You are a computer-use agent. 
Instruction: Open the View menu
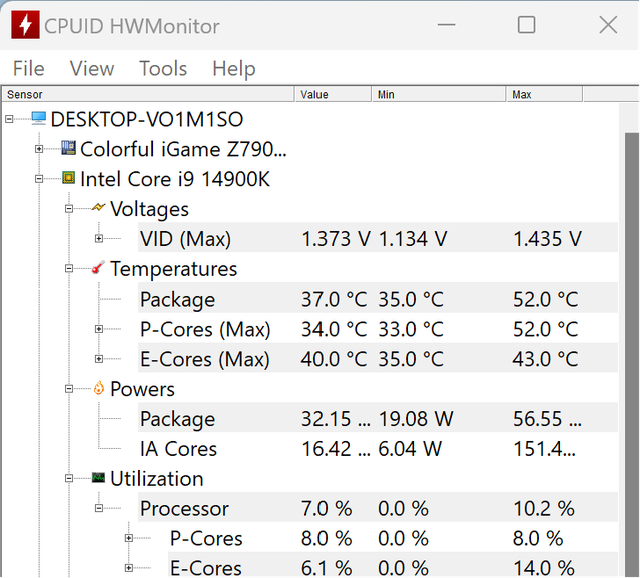tap(92, 68)
